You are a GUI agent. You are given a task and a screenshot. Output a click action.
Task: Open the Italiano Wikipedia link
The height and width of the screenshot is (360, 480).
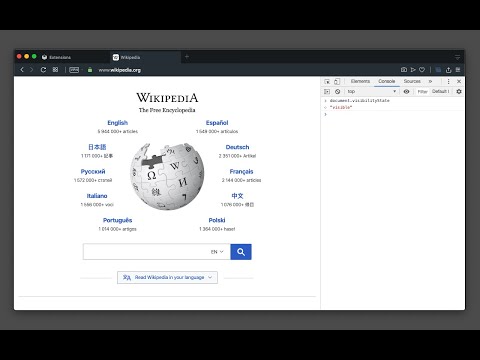pos(97,196)
